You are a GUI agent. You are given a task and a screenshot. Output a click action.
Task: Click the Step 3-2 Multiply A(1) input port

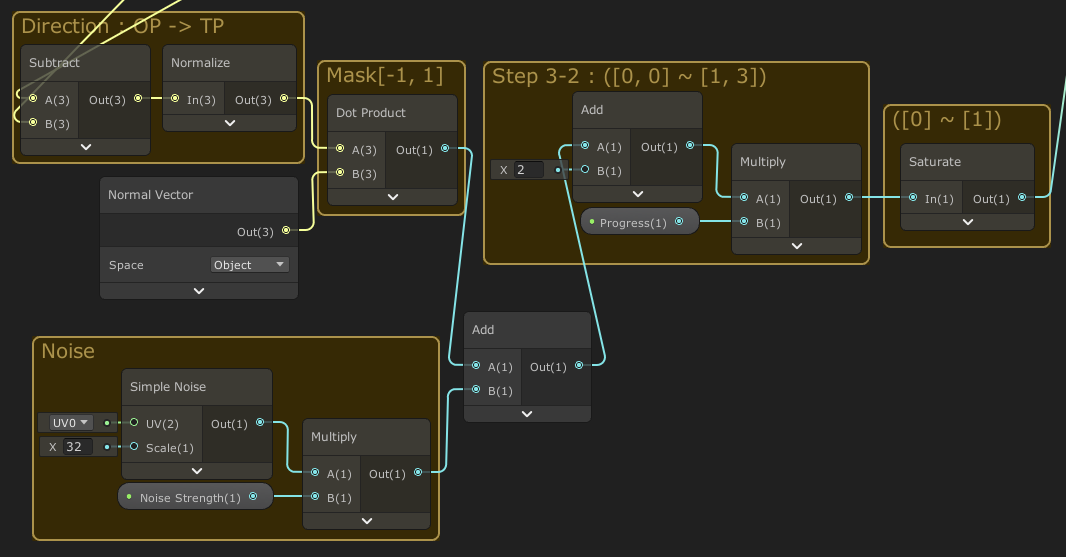[744, 197]
